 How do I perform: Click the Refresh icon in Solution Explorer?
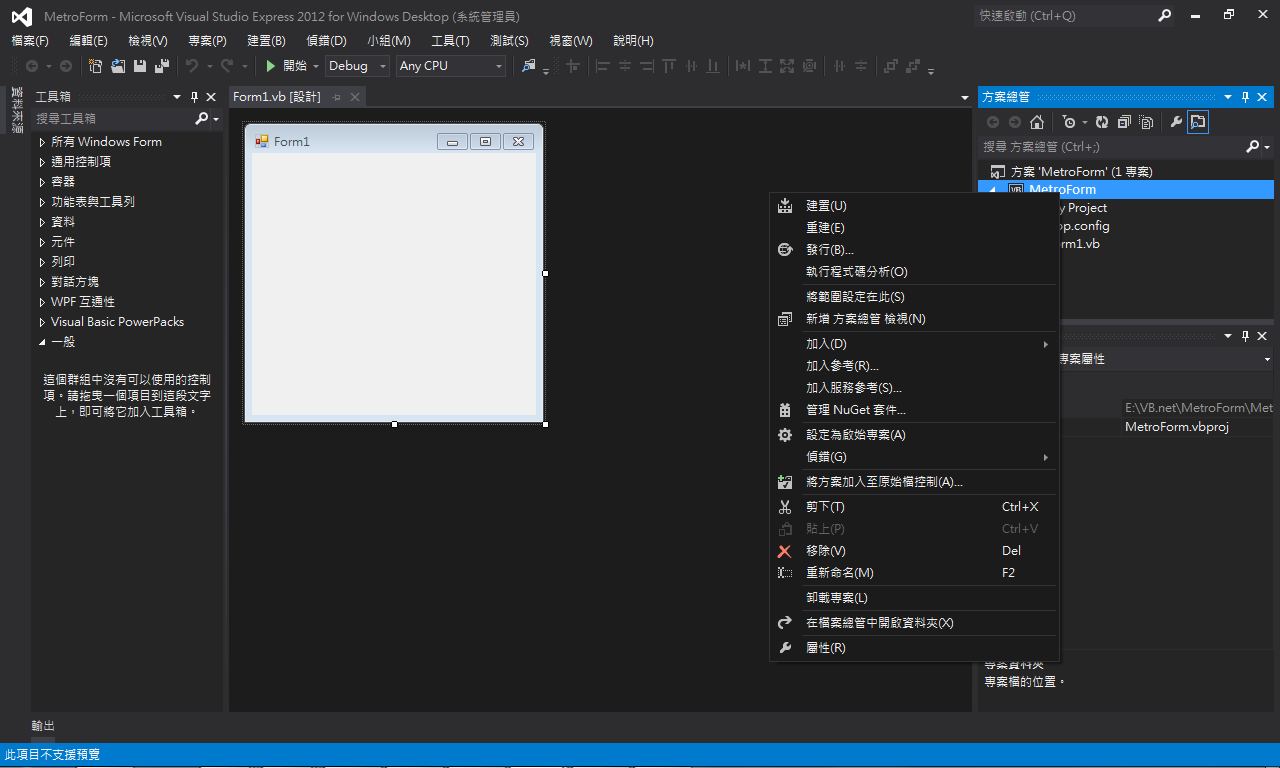click(1102, 122)
